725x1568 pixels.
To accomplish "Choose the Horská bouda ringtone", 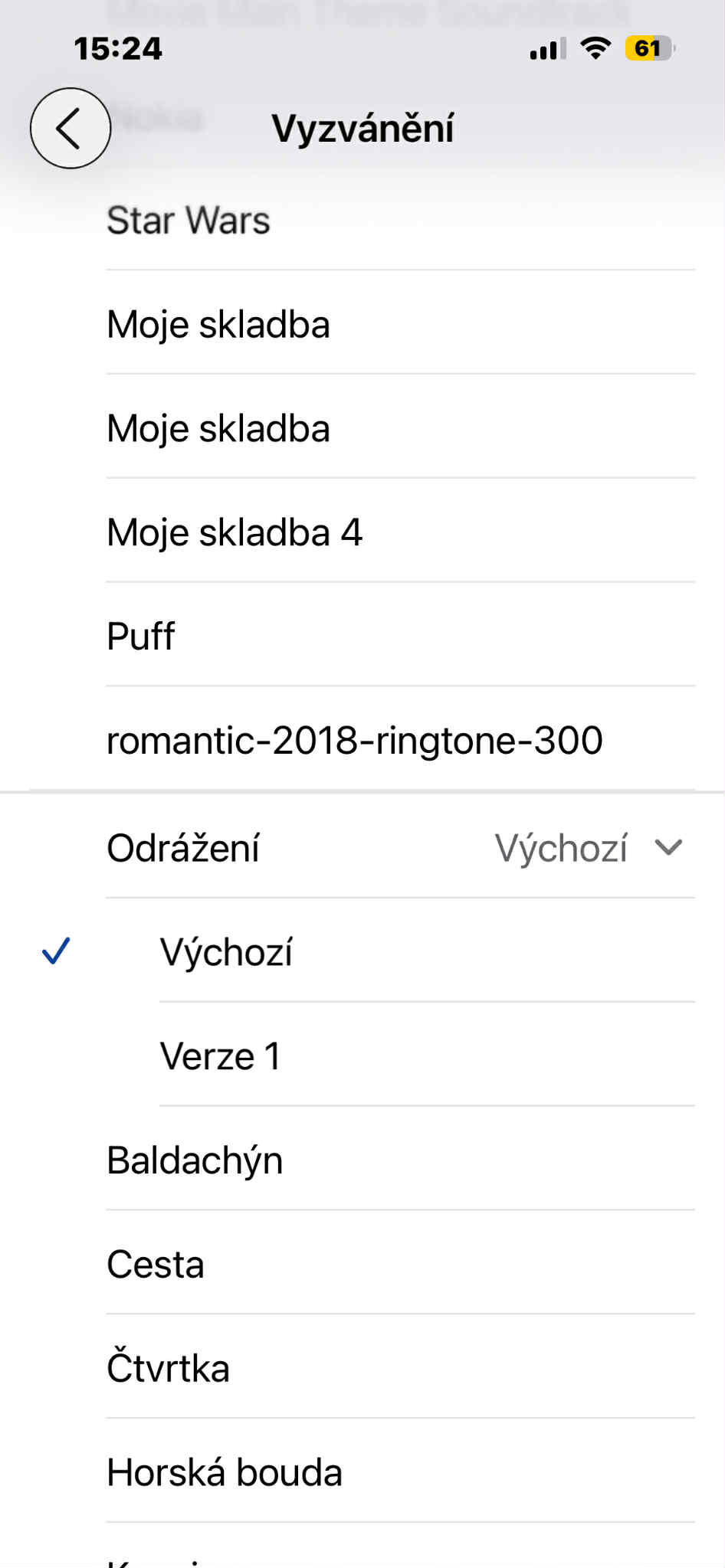I will (225, 1472).
